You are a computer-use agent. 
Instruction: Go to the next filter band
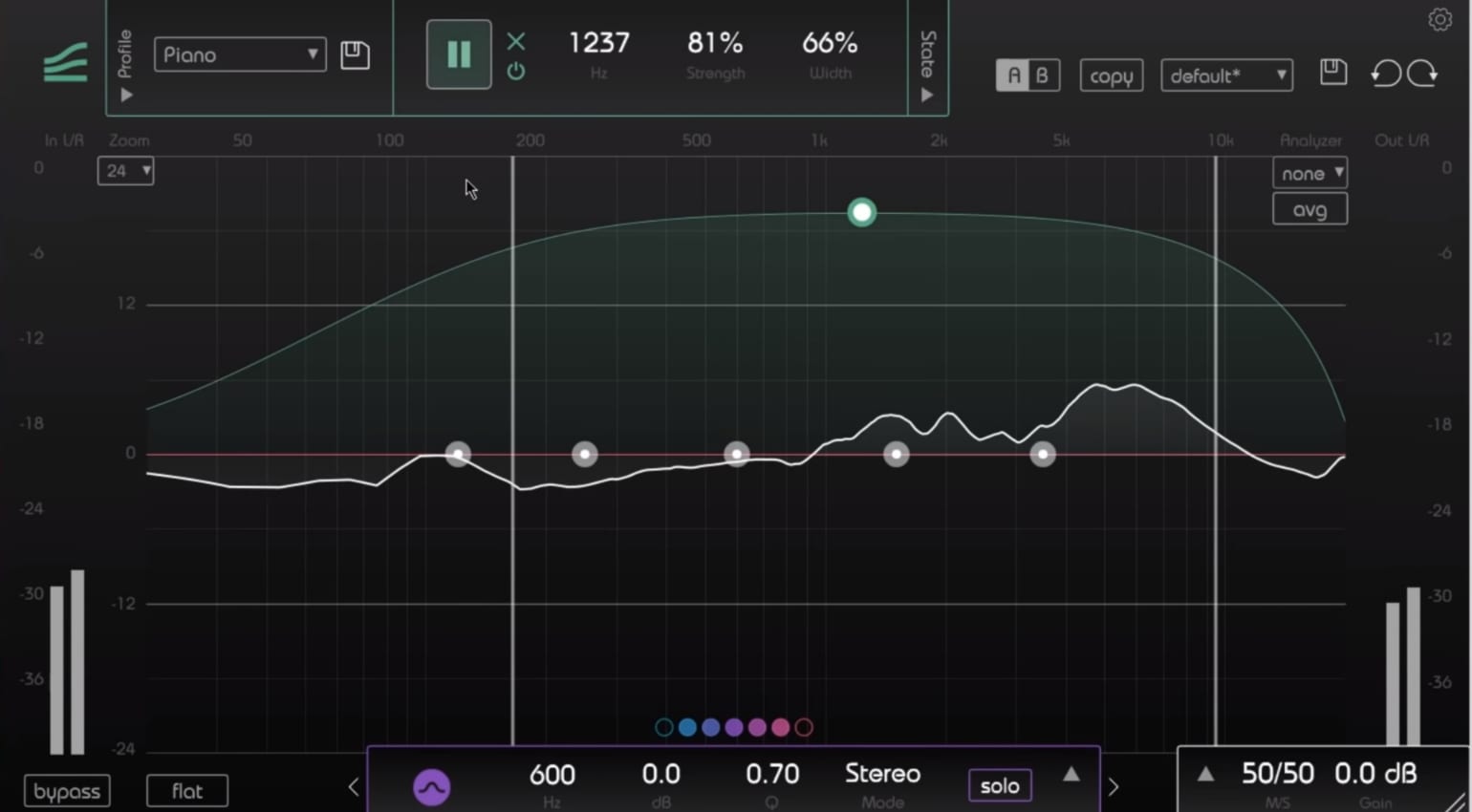[x=1114, y=786]
